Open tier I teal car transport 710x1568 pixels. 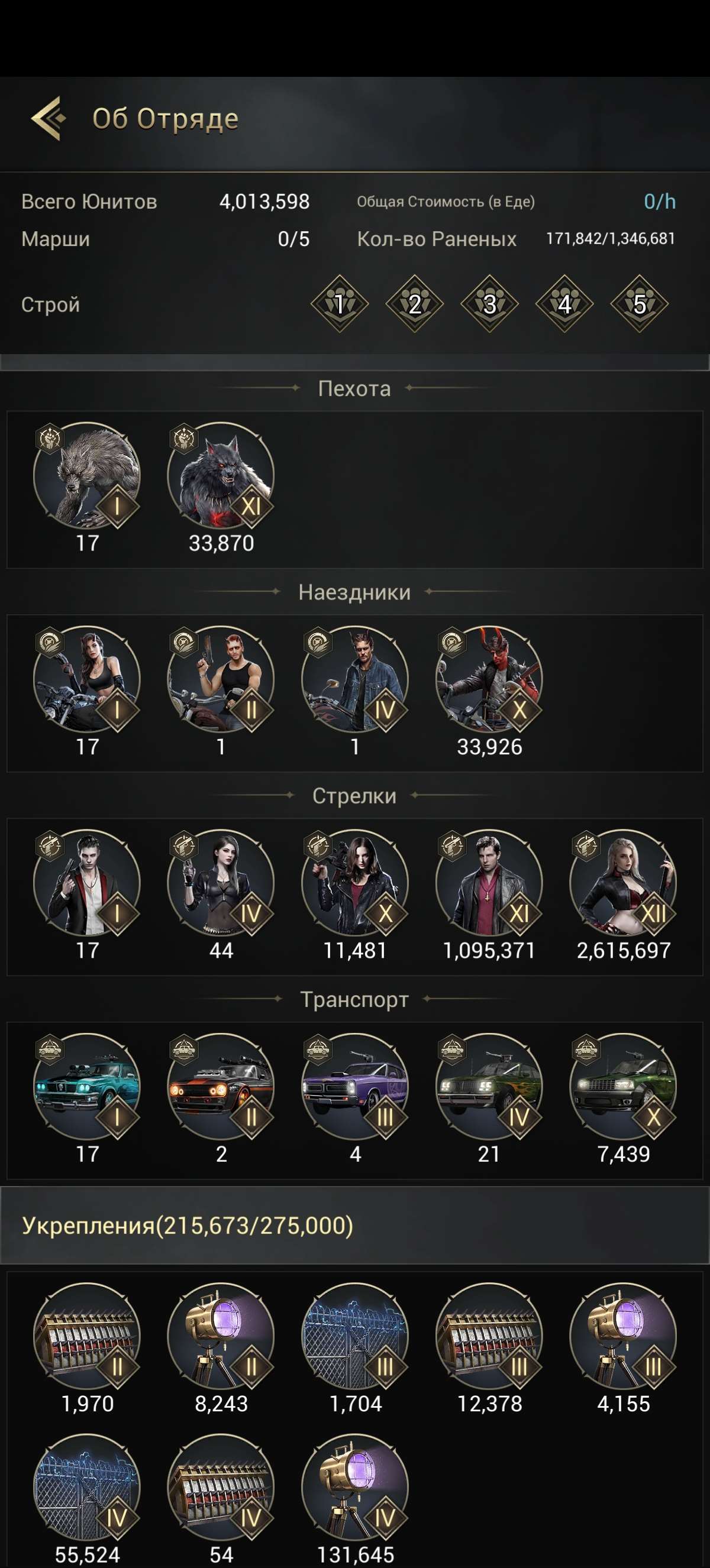click(x=87, y=1087)
